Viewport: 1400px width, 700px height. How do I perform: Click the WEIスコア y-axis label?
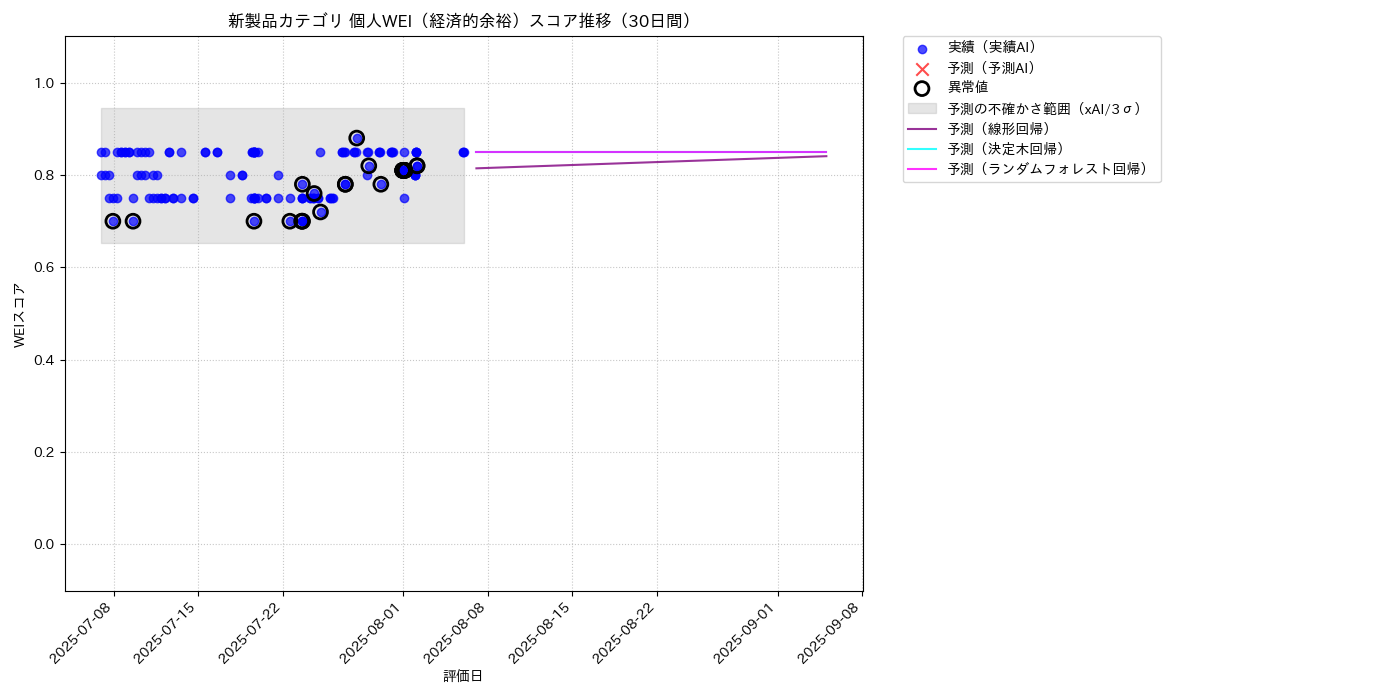[19, 315]
